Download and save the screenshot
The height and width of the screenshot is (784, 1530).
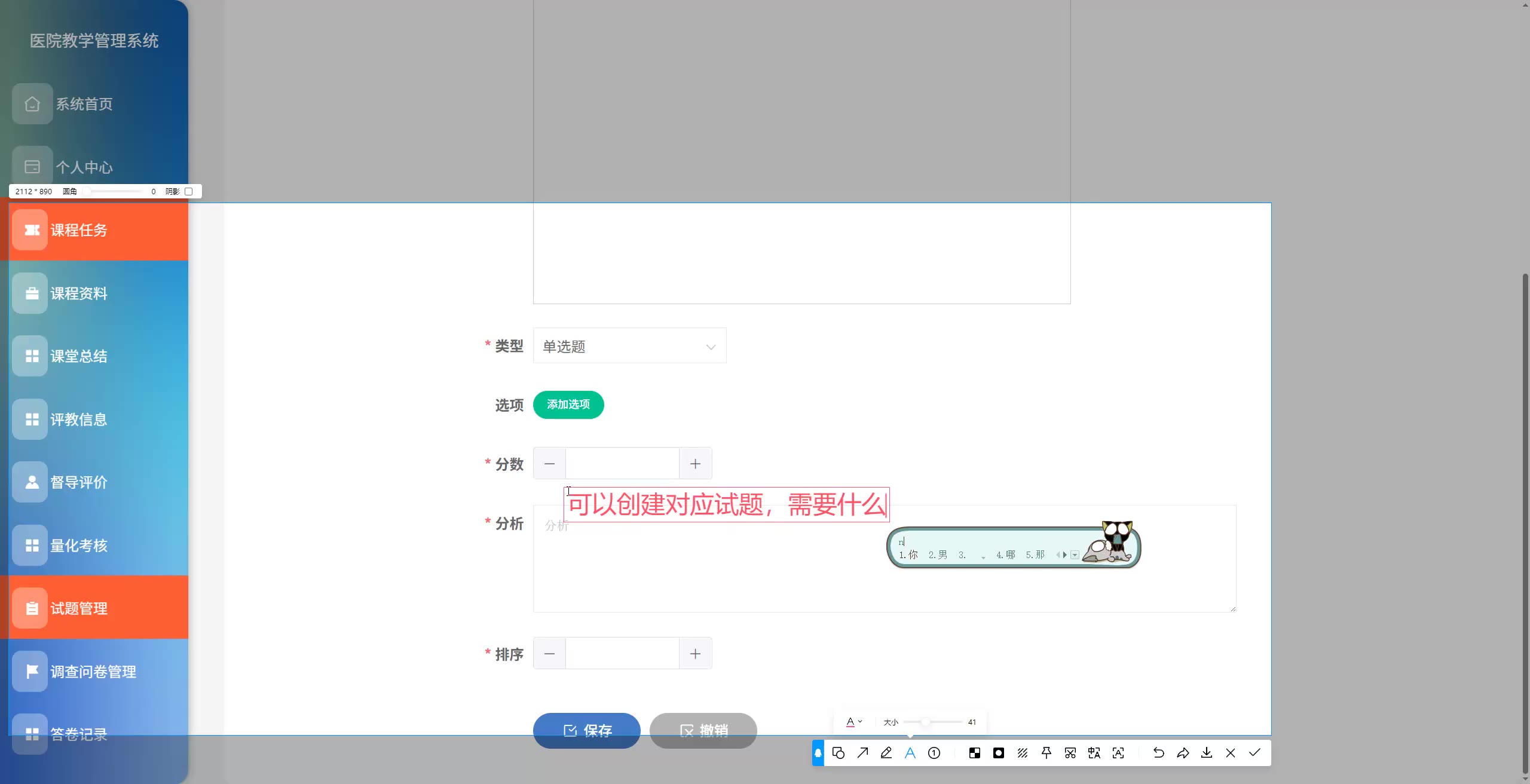pyautogui.click(x=1207, y=753)
